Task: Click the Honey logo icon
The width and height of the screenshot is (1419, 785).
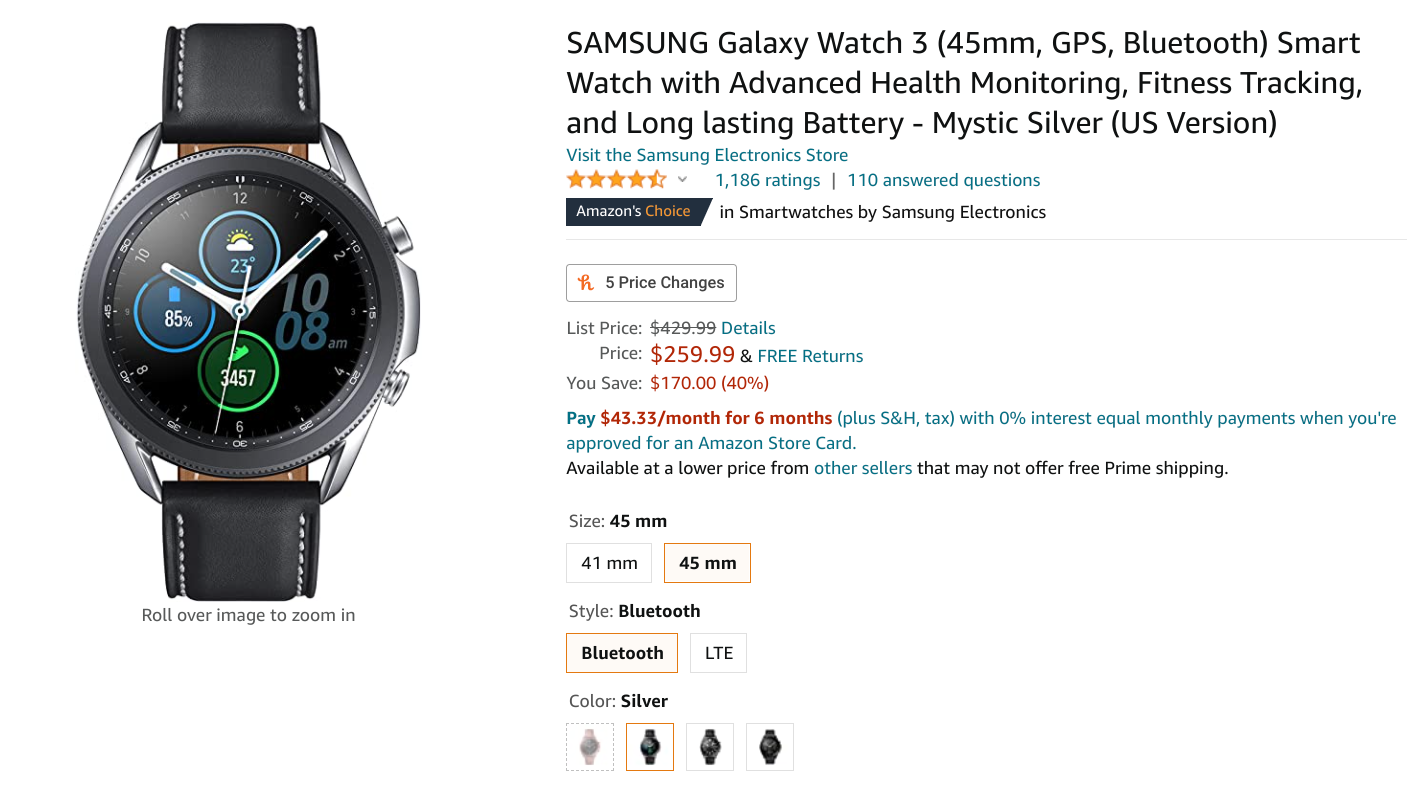Action: 585,283
